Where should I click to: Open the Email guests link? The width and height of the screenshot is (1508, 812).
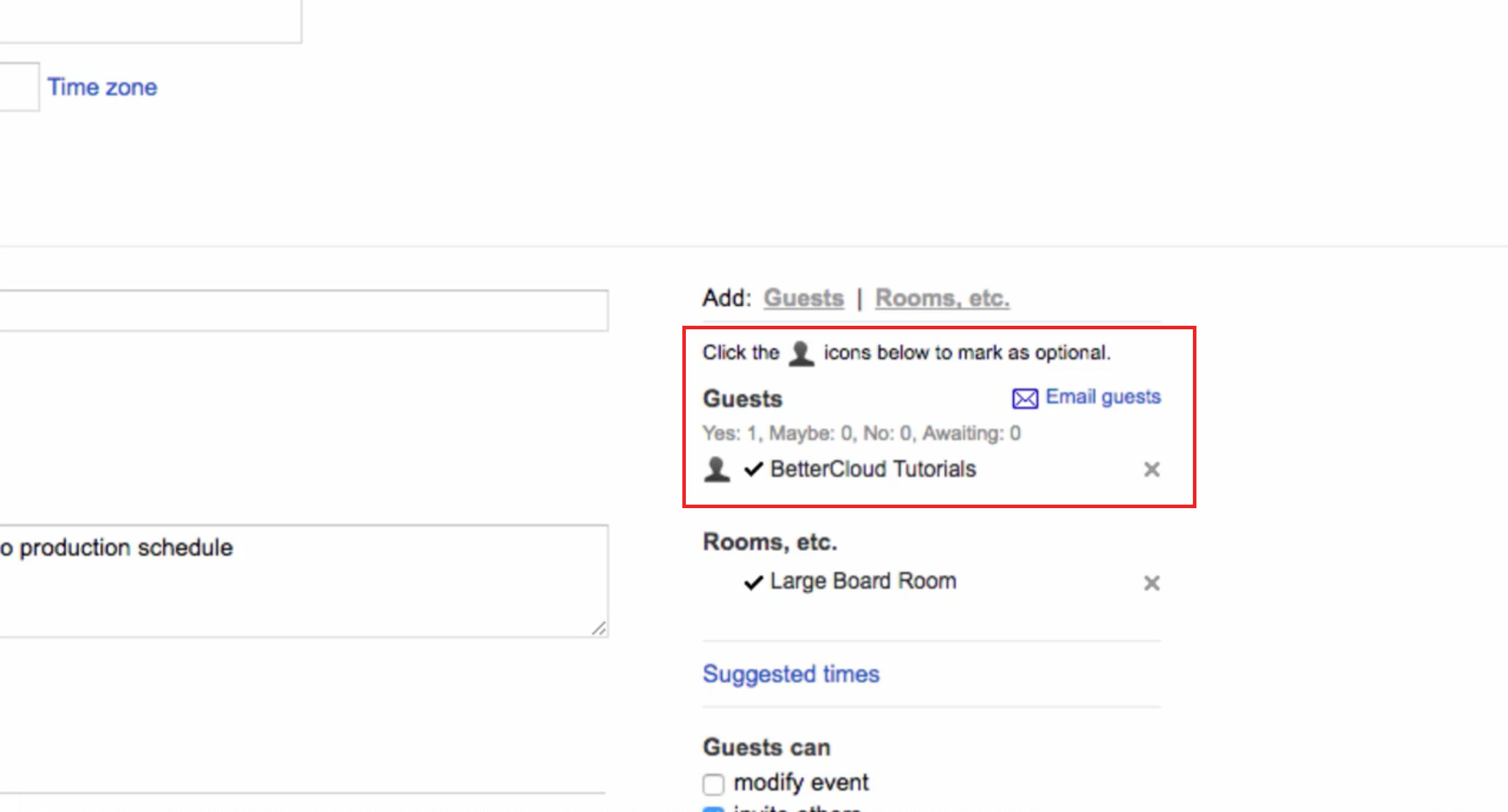coord(1103,396)
